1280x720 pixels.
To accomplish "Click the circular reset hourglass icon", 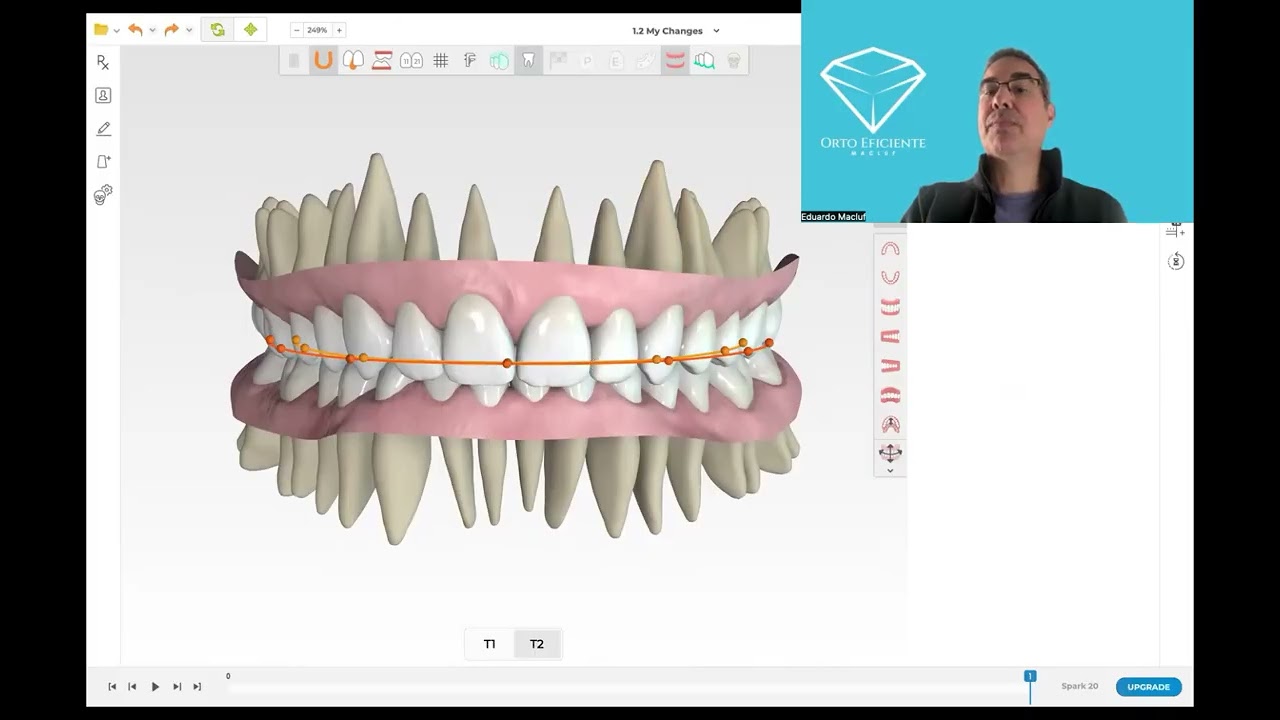I will 1176,261.
